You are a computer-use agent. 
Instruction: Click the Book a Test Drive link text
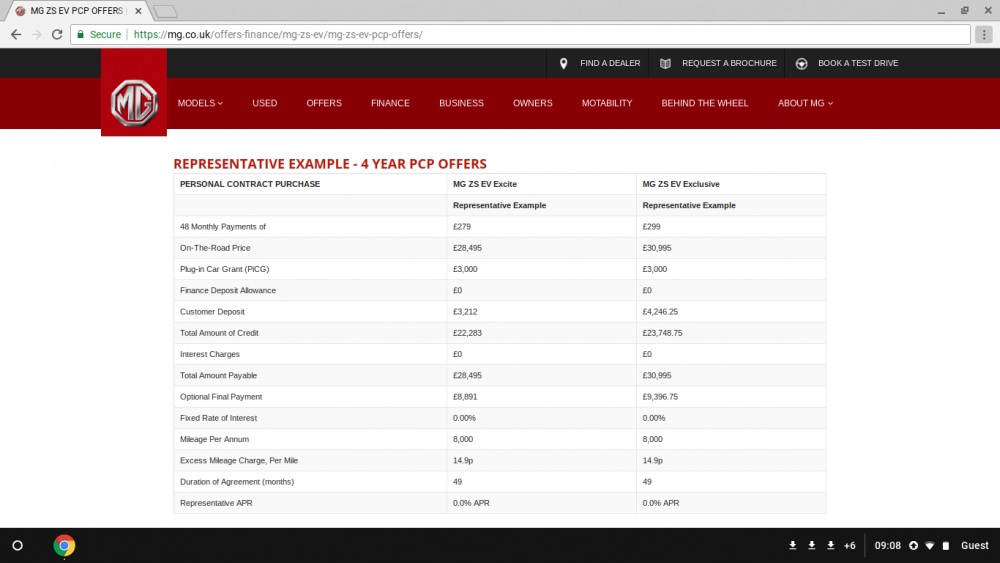point(858,63)
